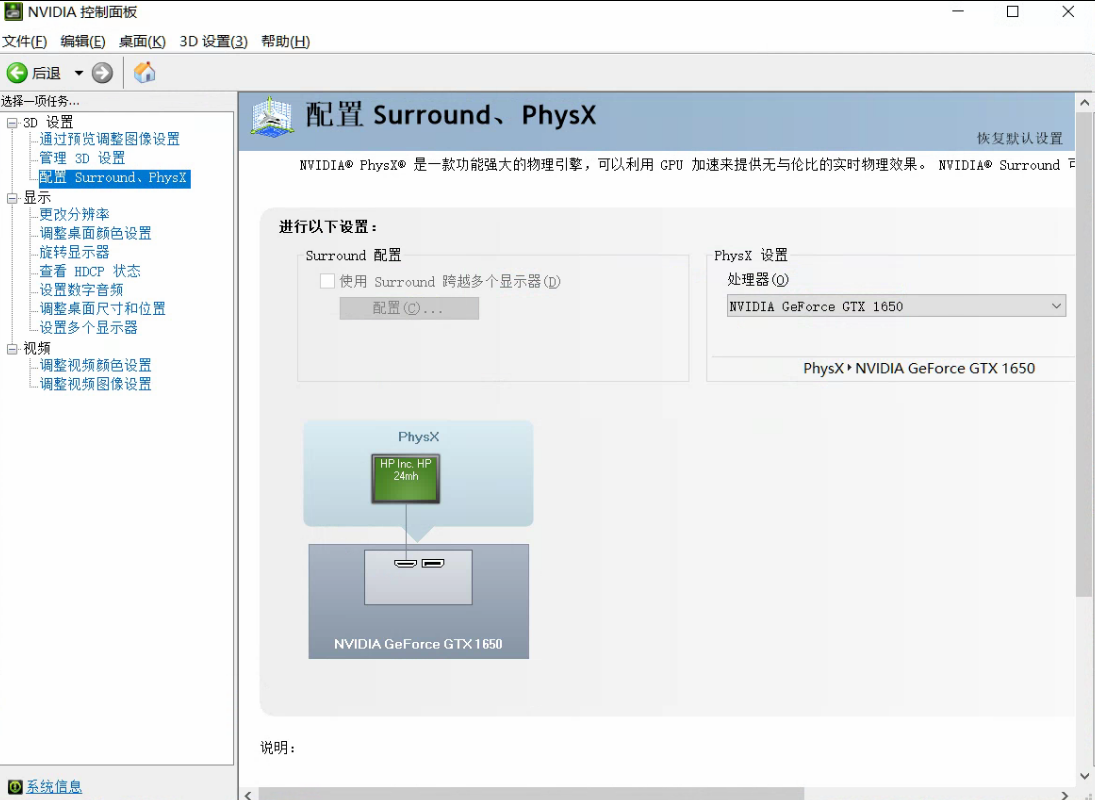
Task: Open the 系统信息 link
Action: (x=54, y=787)
